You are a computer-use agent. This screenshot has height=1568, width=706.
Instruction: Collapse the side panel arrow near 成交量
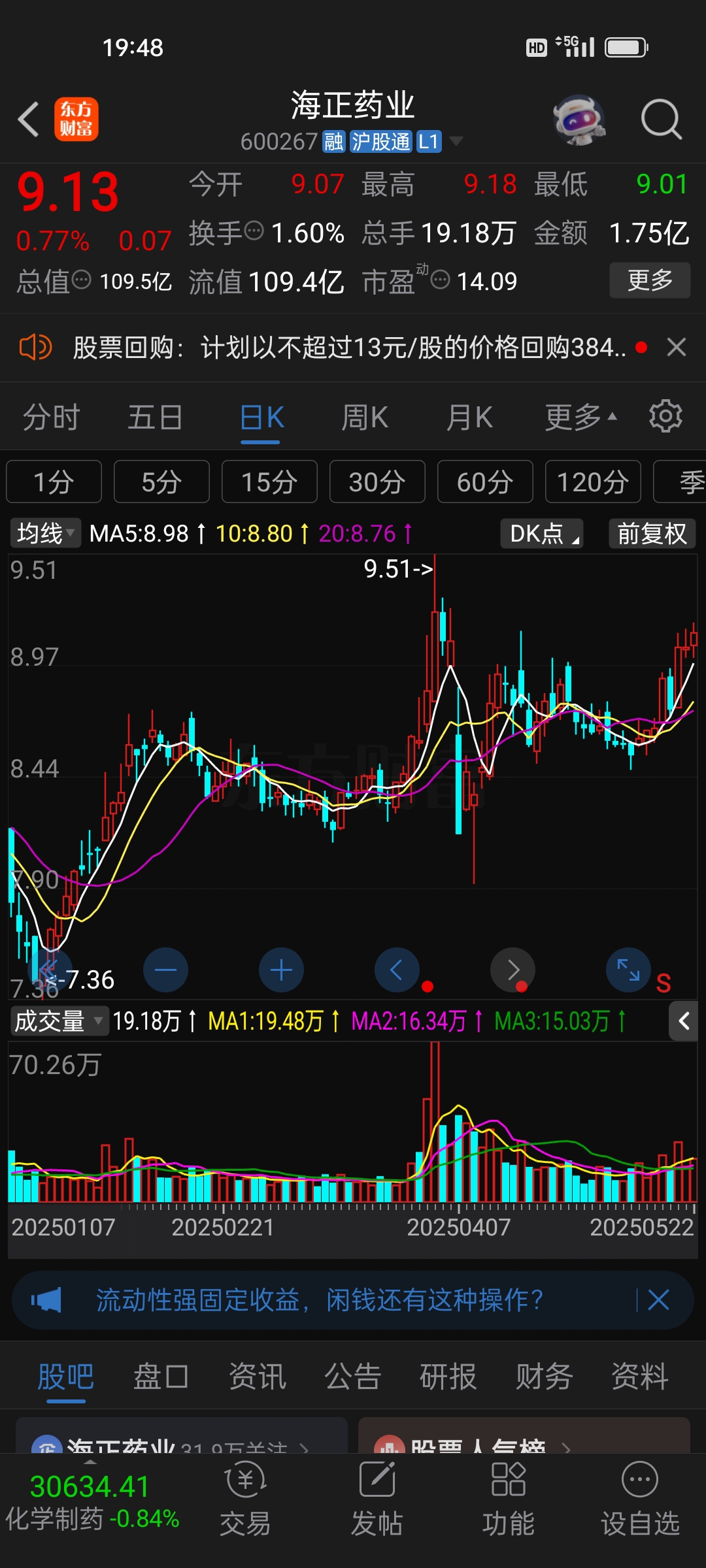[684, 1021]
